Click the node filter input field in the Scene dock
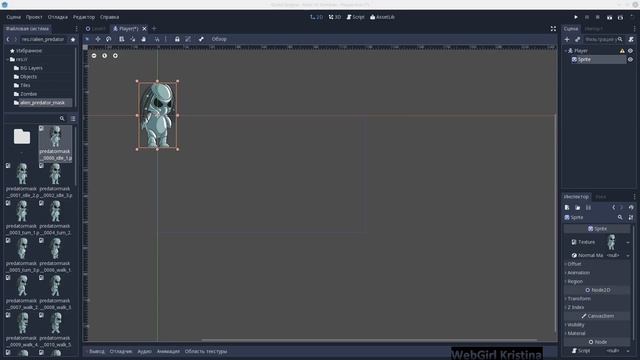This screenshot has width=640, height=360. tap(600, 39)
